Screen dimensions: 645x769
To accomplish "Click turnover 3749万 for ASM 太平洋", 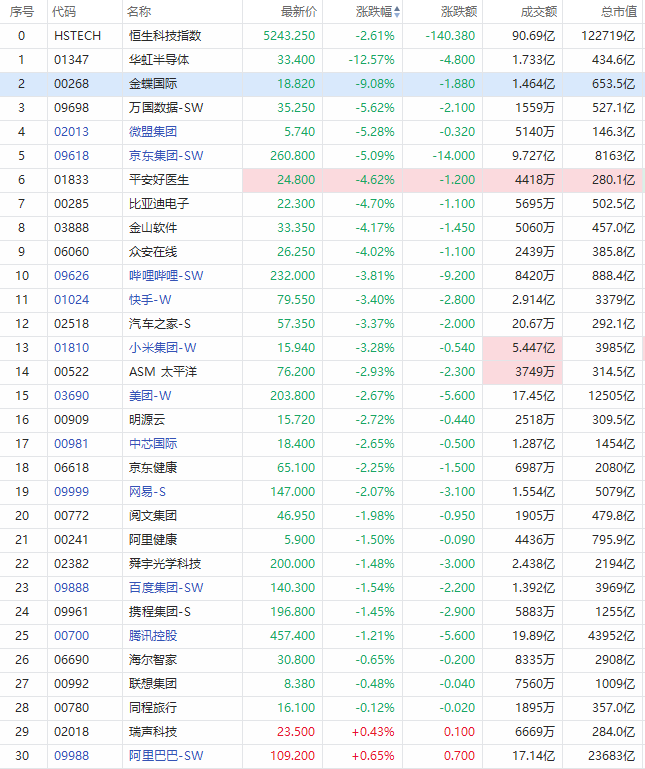I will (x=535, y=372).
